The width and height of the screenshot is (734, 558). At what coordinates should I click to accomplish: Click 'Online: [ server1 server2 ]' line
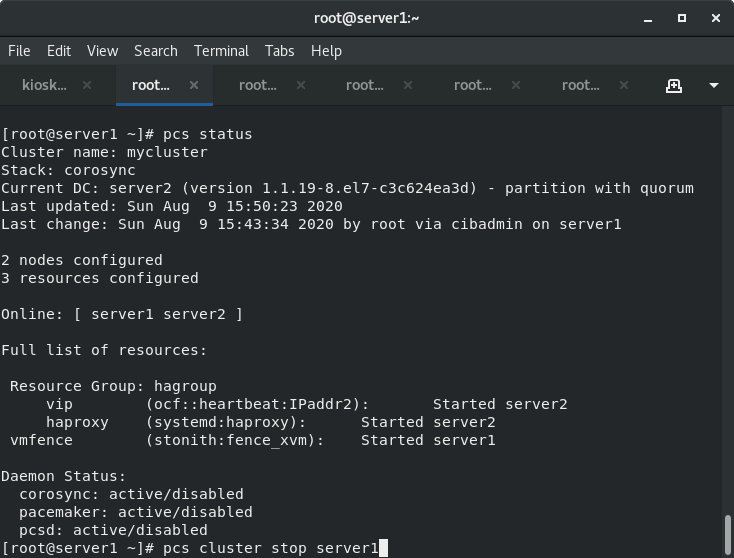point(122,314)
